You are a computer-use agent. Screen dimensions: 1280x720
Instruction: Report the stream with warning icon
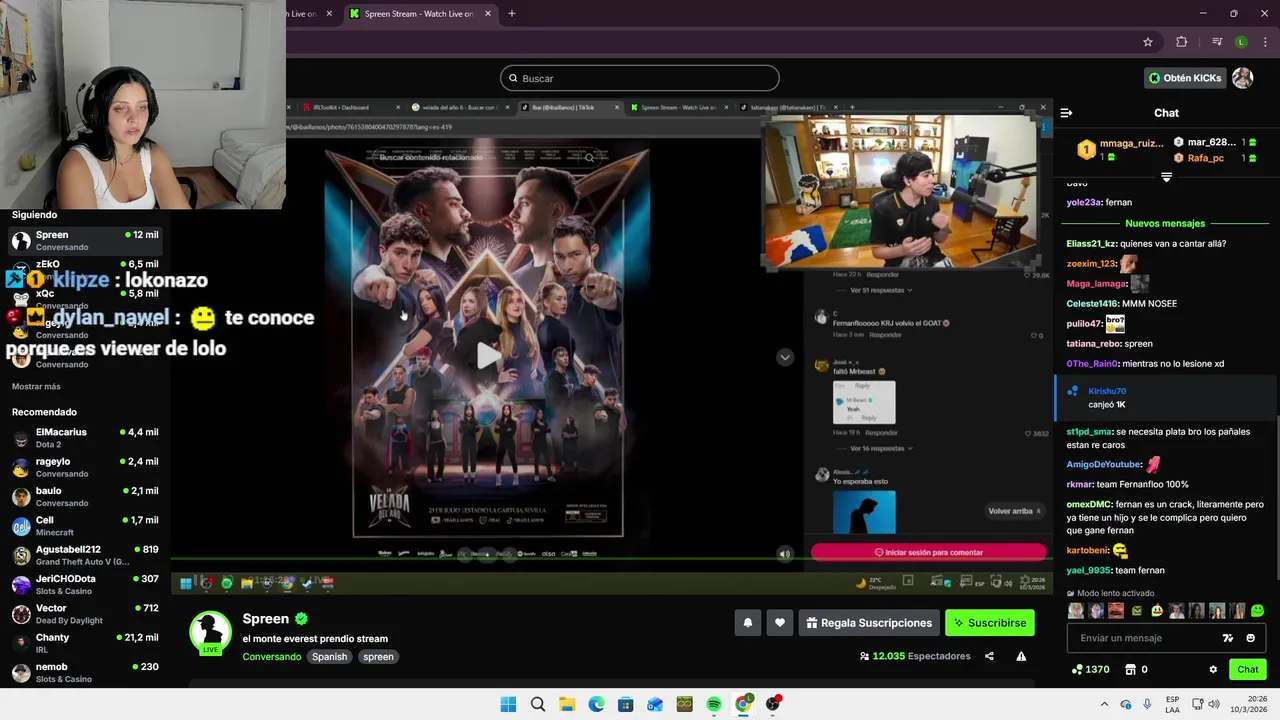(x=1021, y=656)
